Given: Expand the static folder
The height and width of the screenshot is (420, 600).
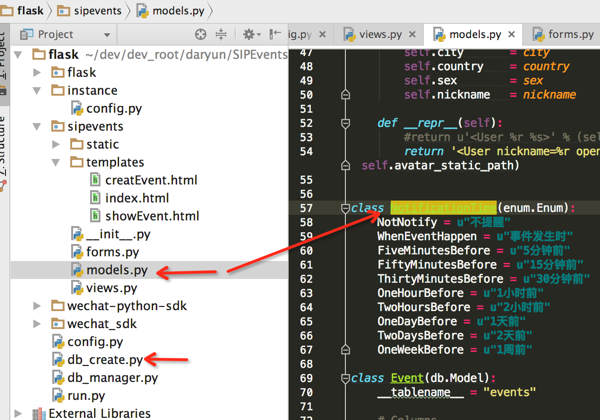Looking at the screenshot, I should pyautogui.click(x=55, y=145).
